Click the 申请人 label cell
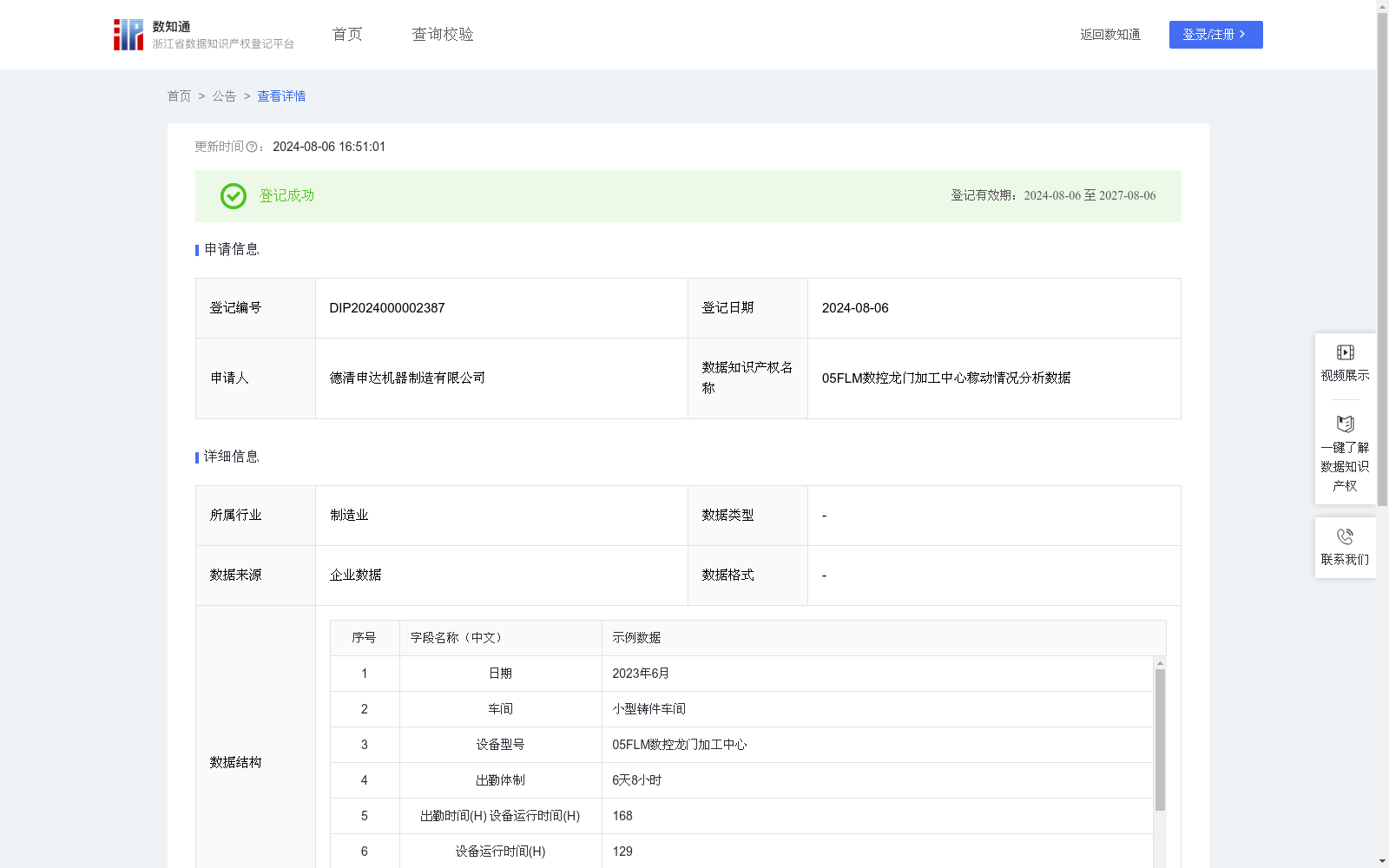Image resolution: width=1389 pixels, height=868 pixels. coord(255,378)
